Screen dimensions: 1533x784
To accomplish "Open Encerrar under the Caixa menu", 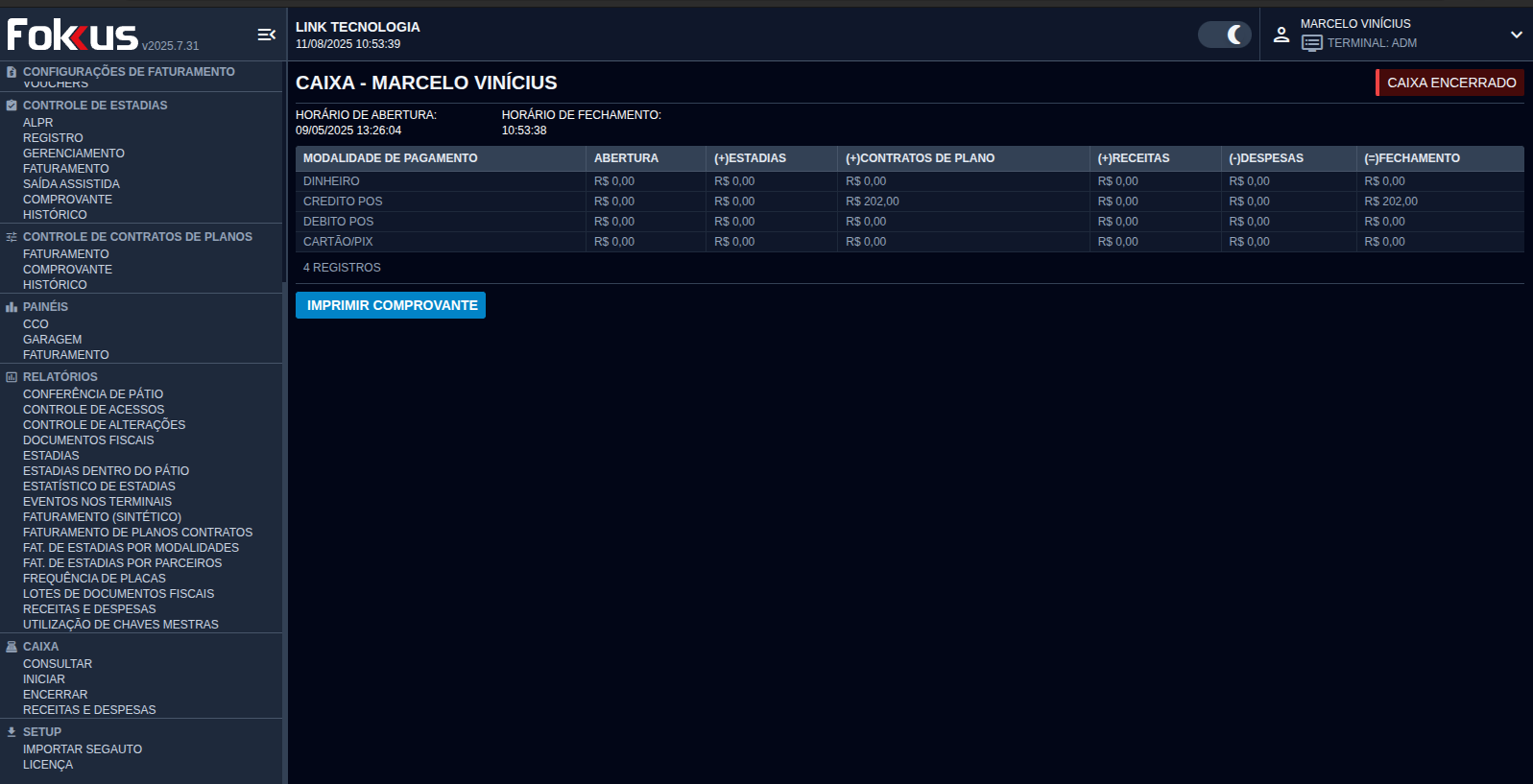I will point(55,695).
